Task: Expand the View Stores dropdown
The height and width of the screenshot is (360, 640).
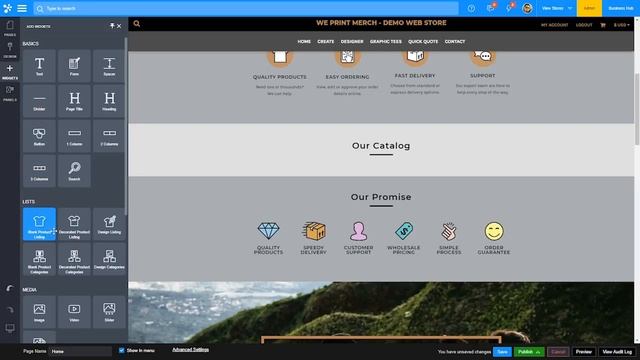Action: (x=557, y=8)
